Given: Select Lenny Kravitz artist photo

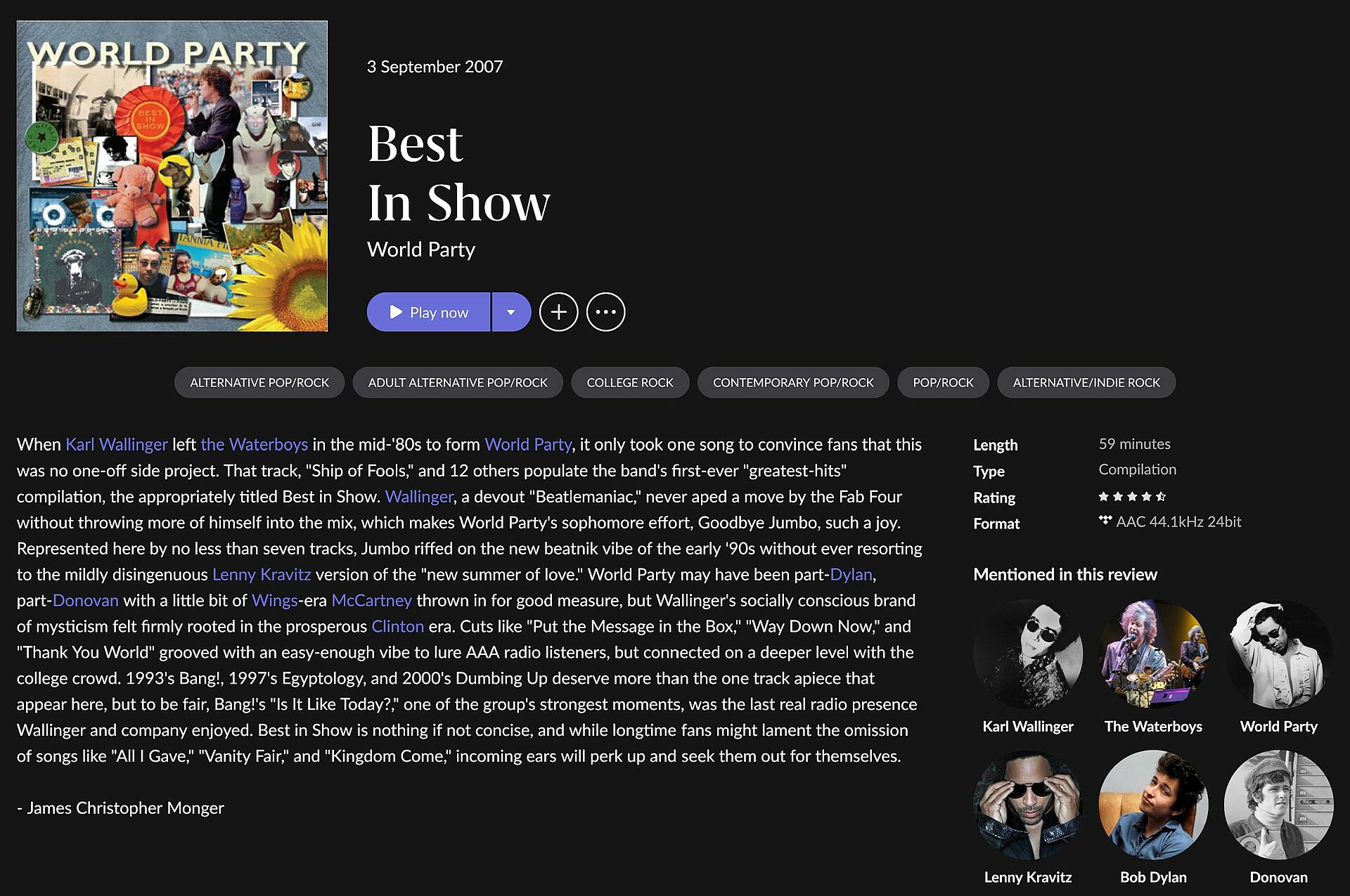Looking at the screenshot, I should [1028, 805].
